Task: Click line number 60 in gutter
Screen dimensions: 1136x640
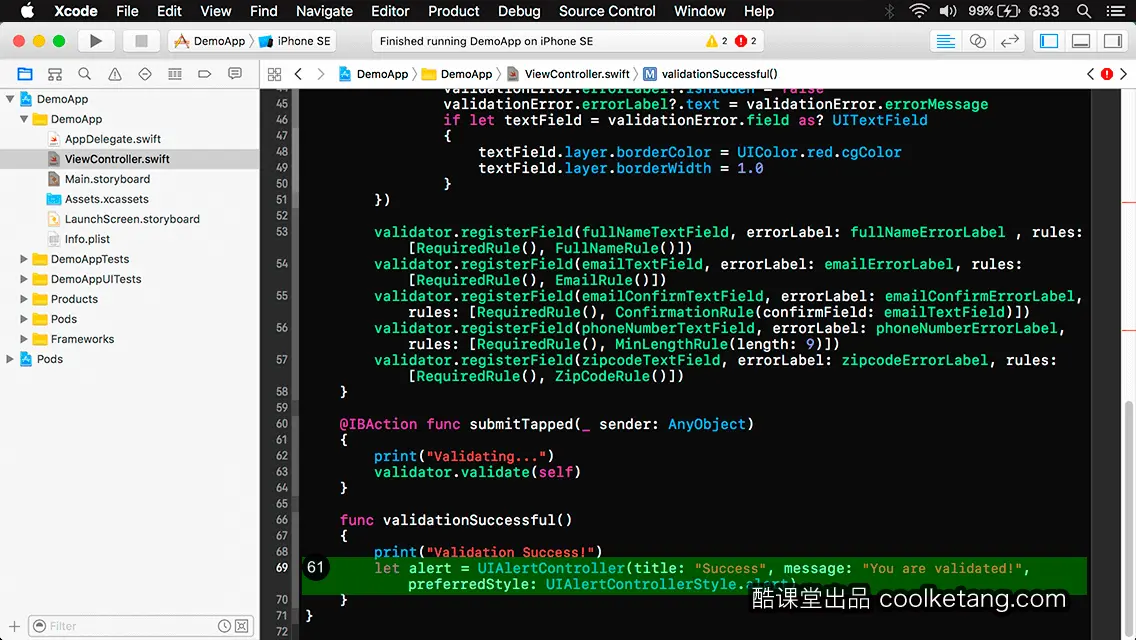Action: point(282,424)
